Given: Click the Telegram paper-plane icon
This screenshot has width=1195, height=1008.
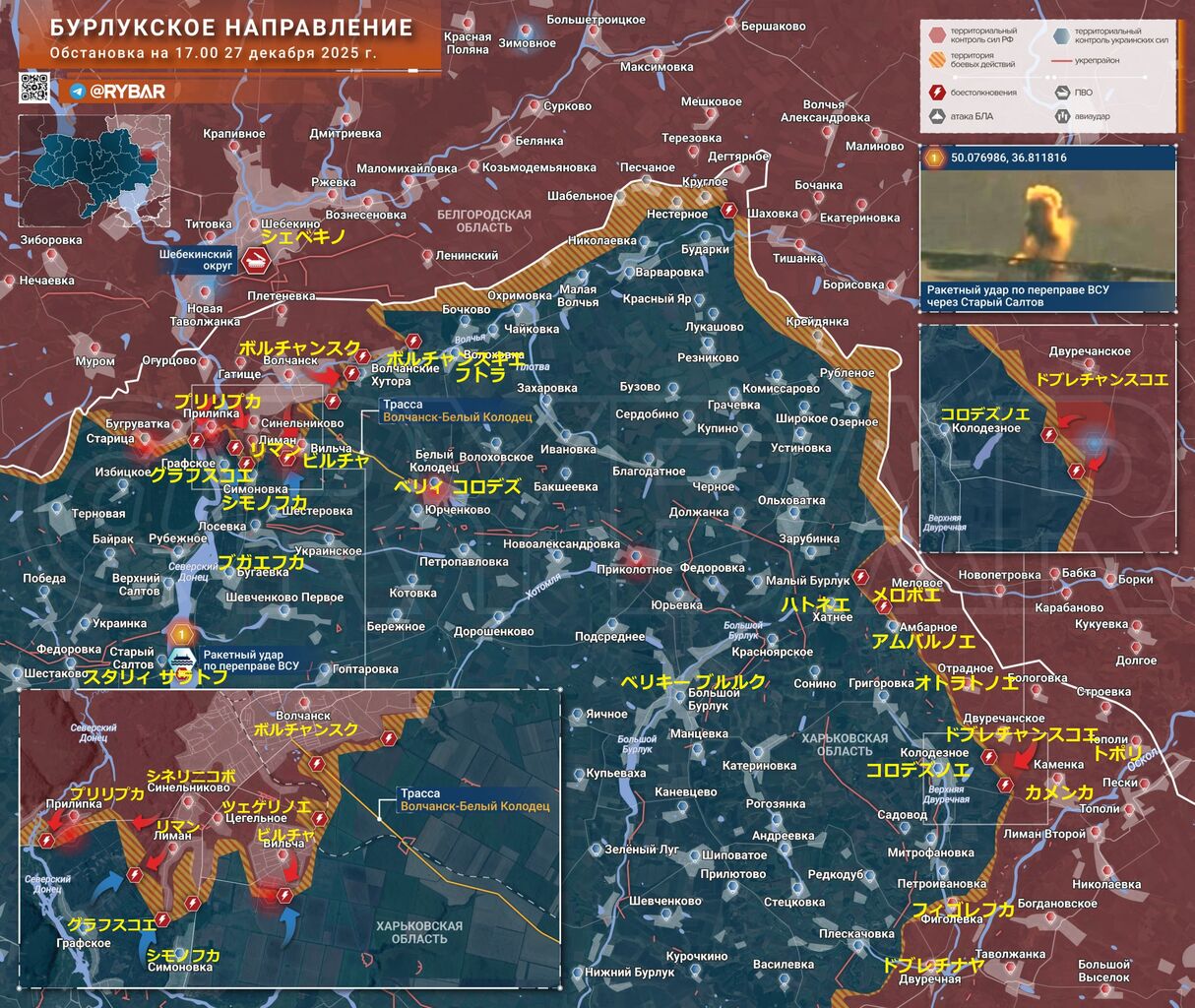Looking at the screenshot, I should point(77,92).
